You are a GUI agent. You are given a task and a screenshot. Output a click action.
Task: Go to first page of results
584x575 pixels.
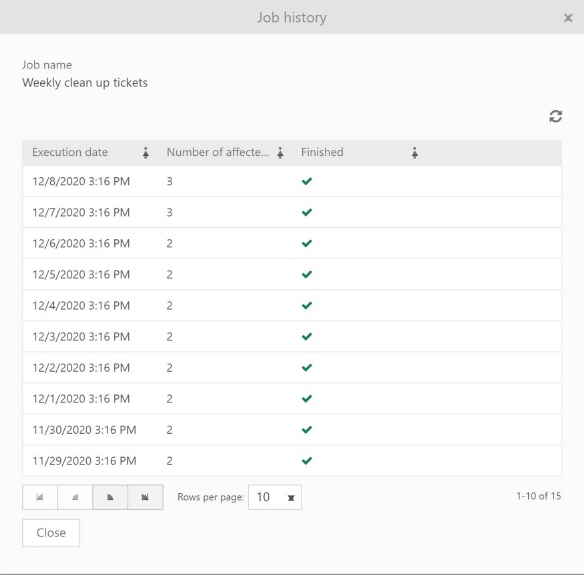coord(40,497)
